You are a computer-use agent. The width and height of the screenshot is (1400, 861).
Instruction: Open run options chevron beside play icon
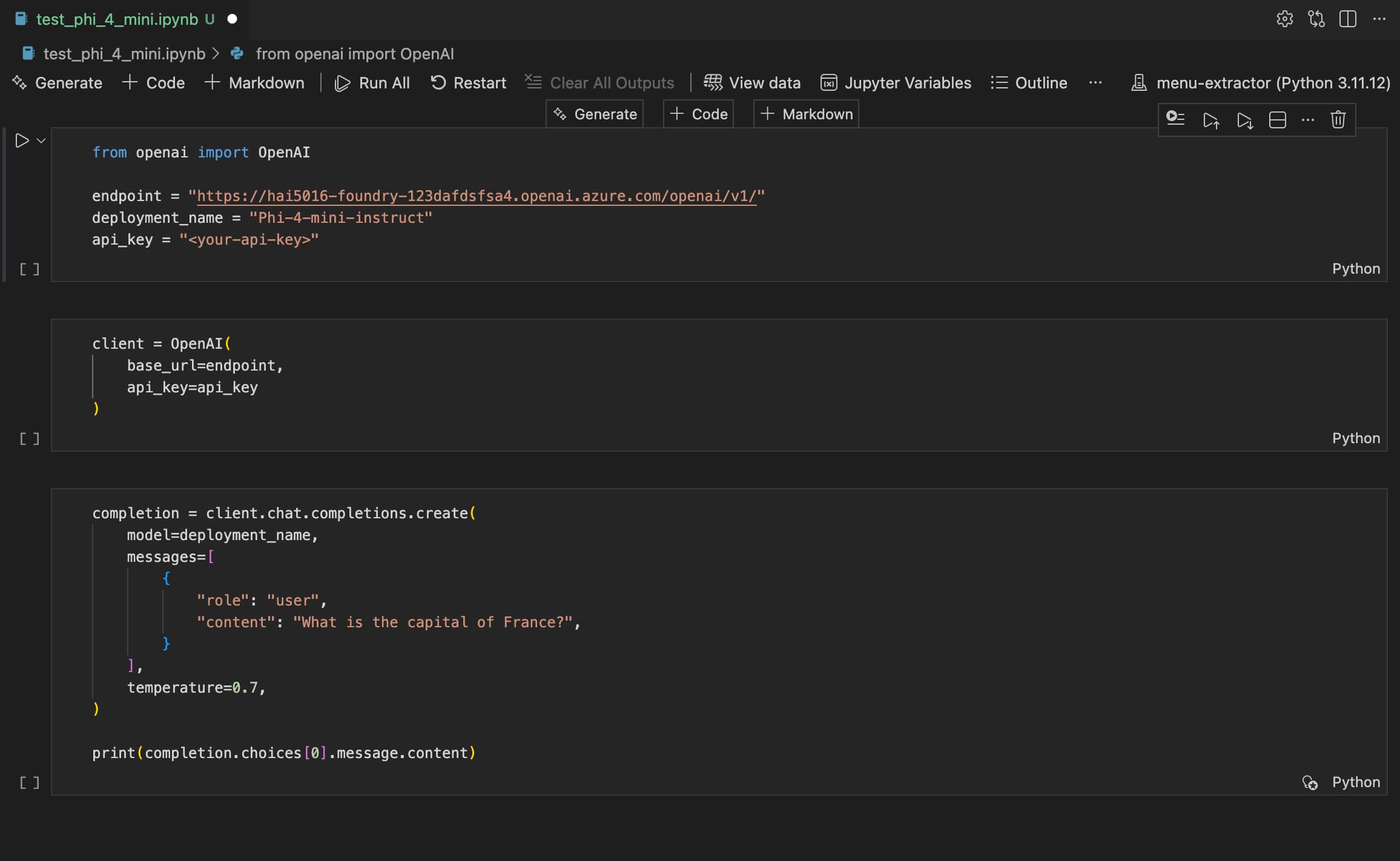(41, 140)
